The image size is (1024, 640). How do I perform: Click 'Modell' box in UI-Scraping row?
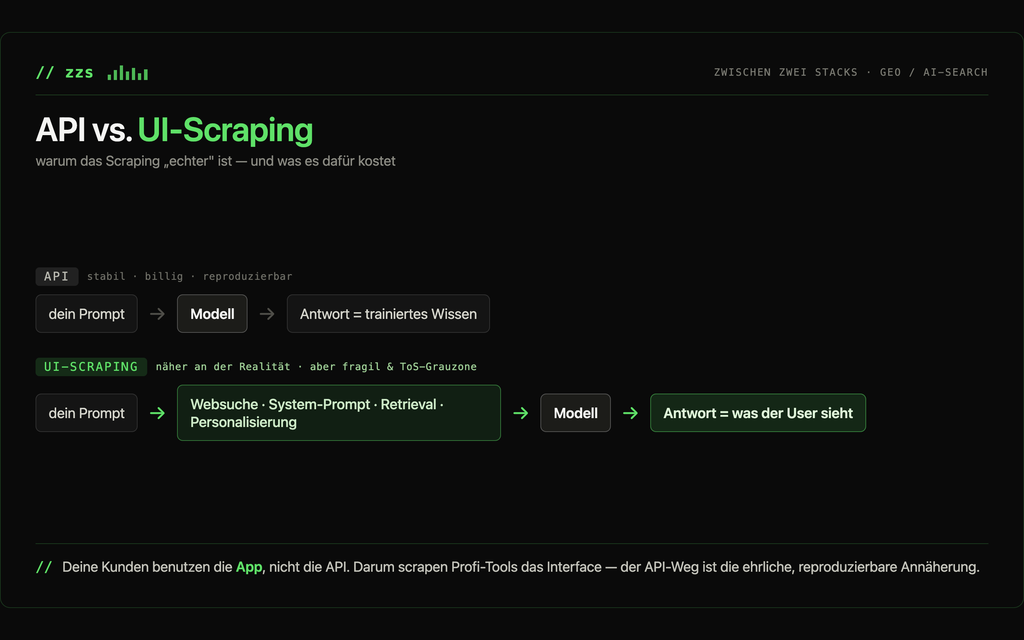575,413
